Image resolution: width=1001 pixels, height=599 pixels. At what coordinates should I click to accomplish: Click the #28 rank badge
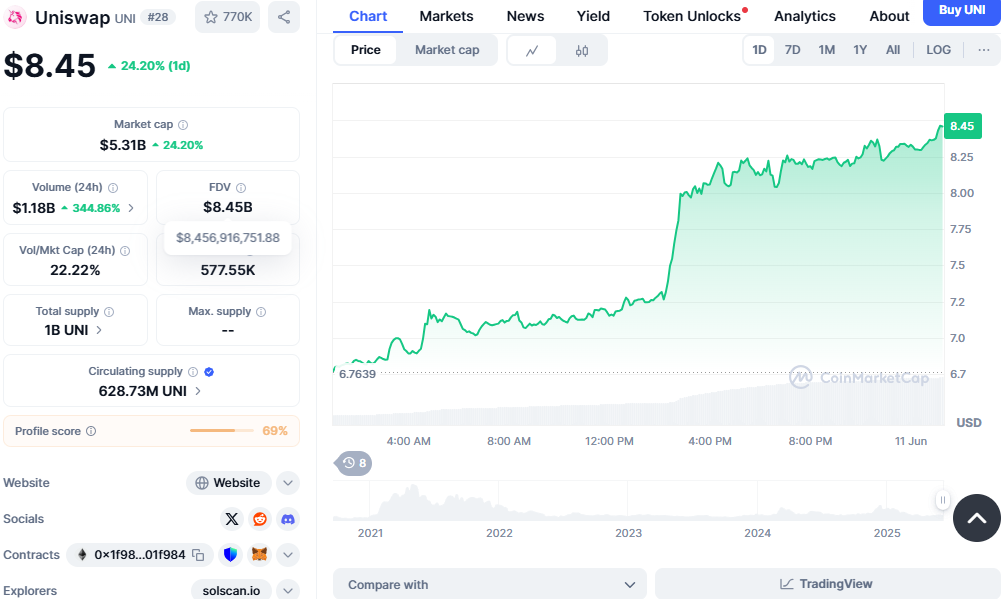pos(158,17)
